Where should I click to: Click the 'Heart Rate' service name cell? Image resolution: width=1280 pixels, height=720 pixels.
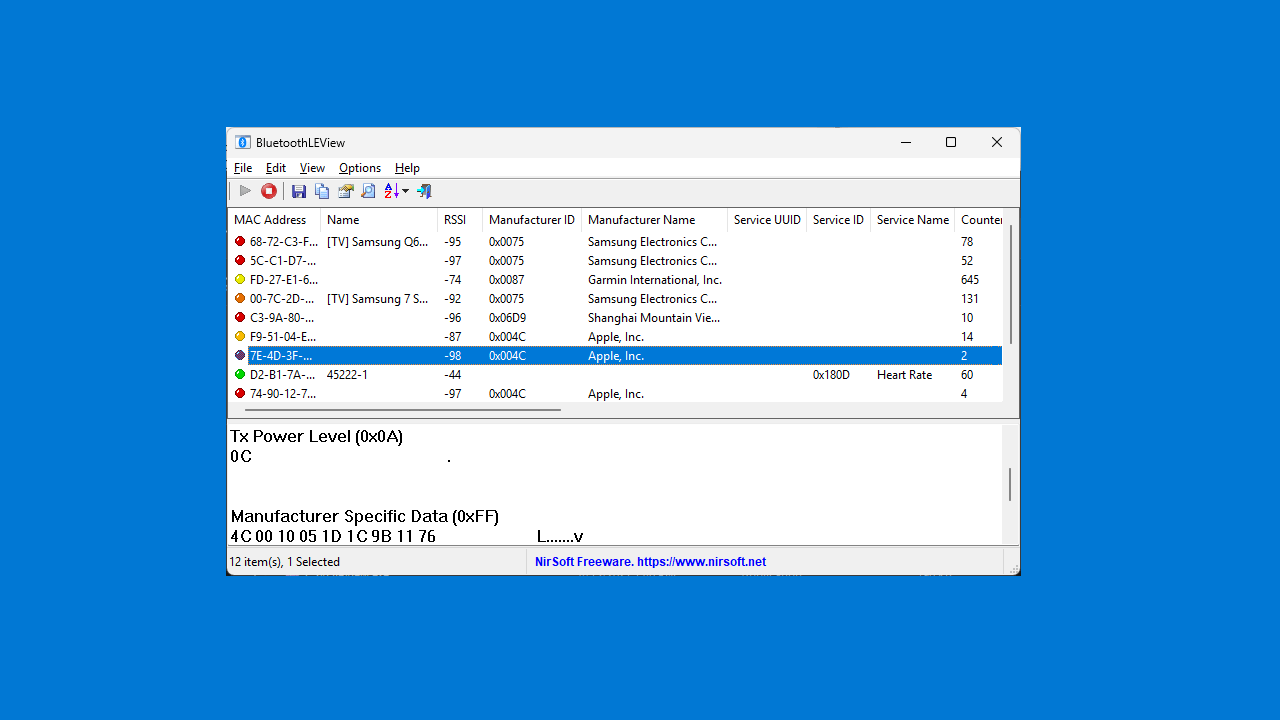(904, 375)
